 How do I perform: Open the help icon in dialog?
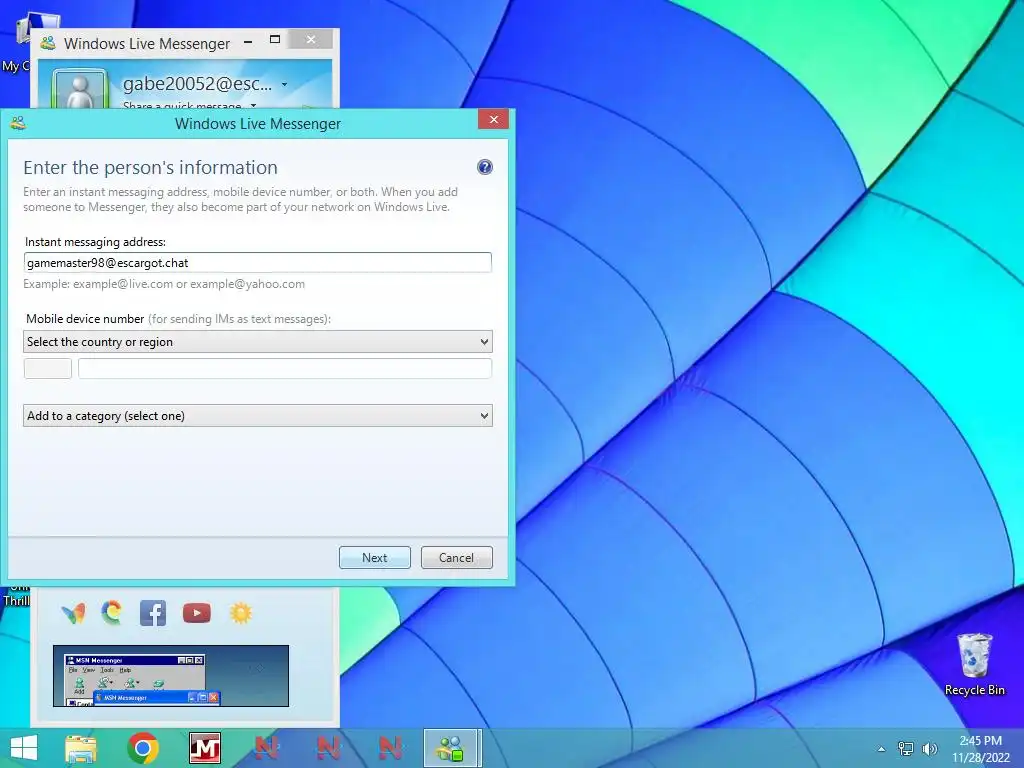point(485,167)
